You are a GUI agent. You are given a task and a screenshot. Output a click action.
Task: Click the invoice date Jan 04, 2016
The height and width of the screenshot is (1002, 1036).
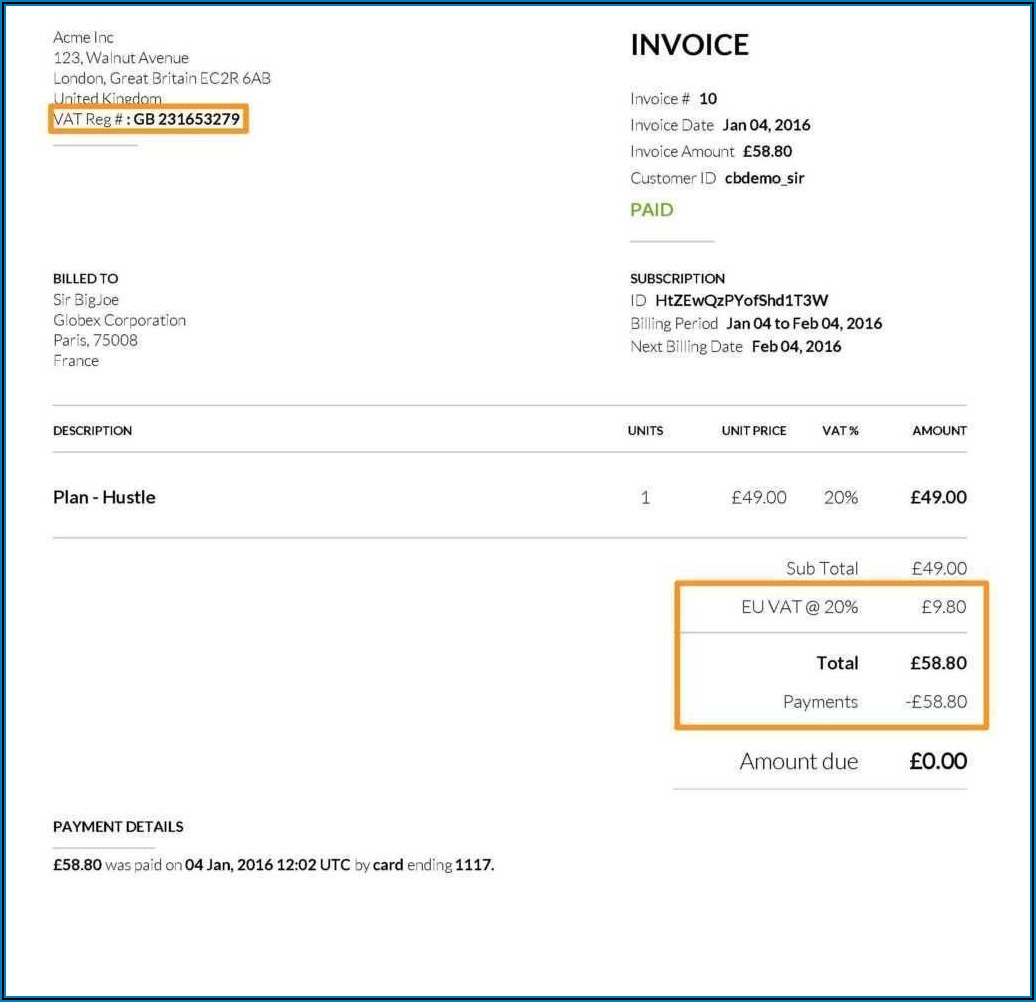766,125
